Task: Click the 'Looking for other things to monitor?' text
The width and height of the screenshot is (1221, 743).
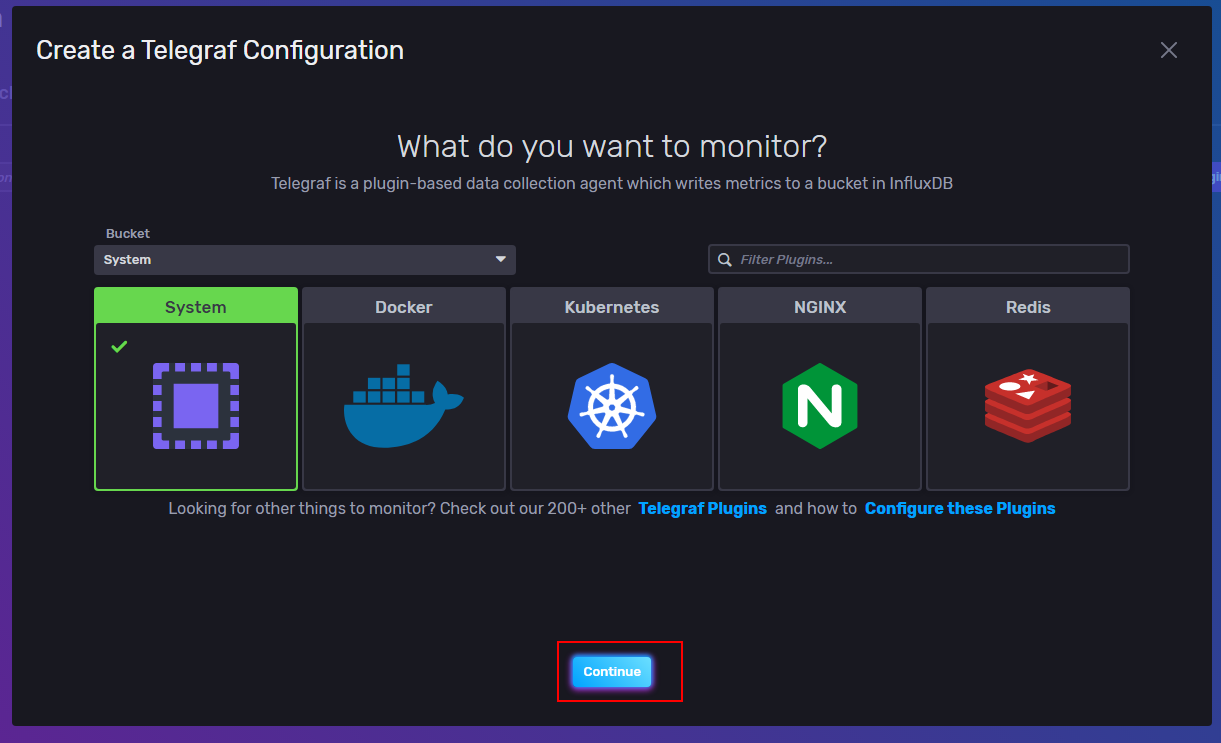Action: (302, 509)
